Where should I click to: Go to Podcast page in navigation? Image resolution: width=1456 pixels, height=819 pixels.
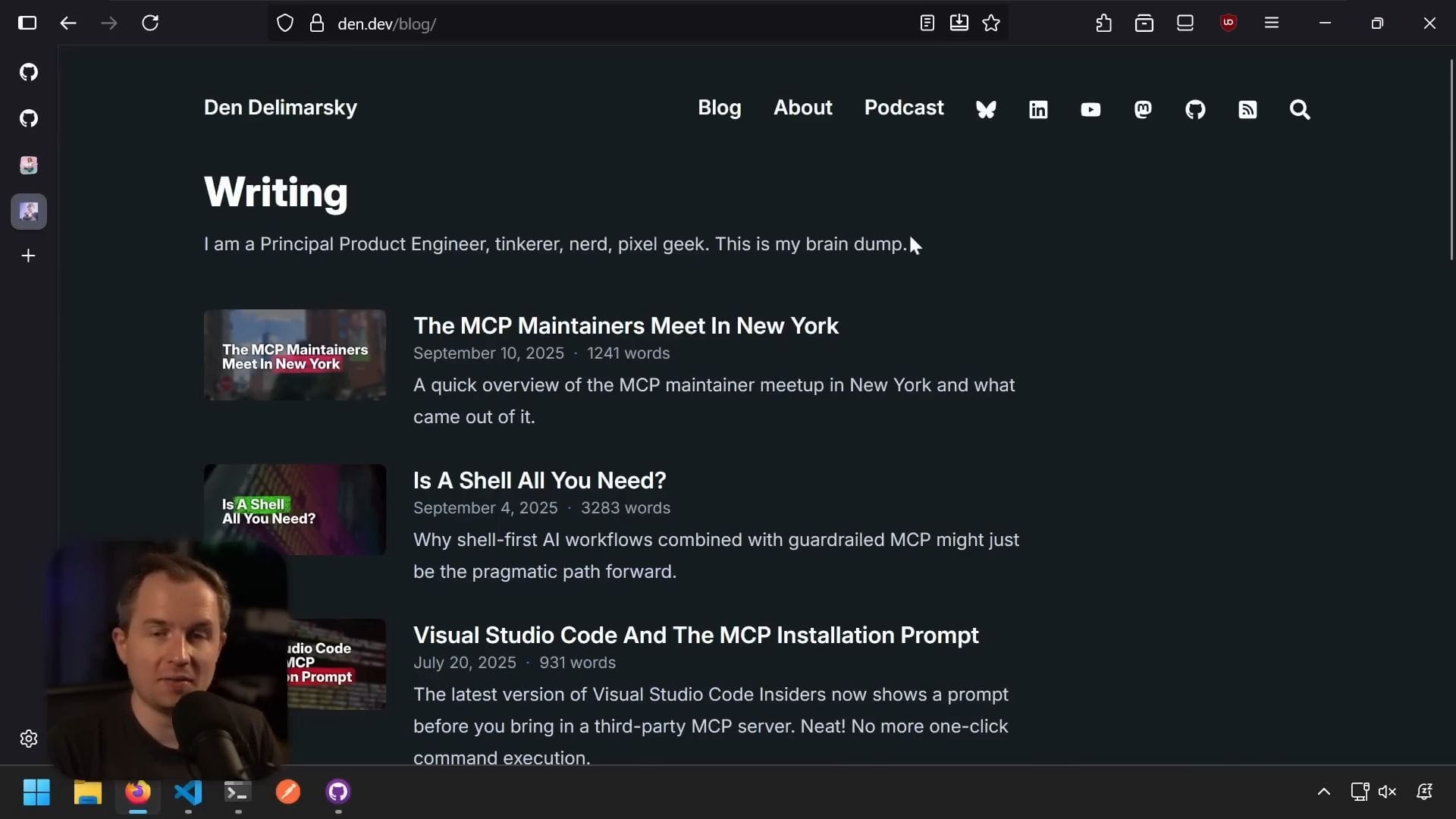tap(904, 108)
